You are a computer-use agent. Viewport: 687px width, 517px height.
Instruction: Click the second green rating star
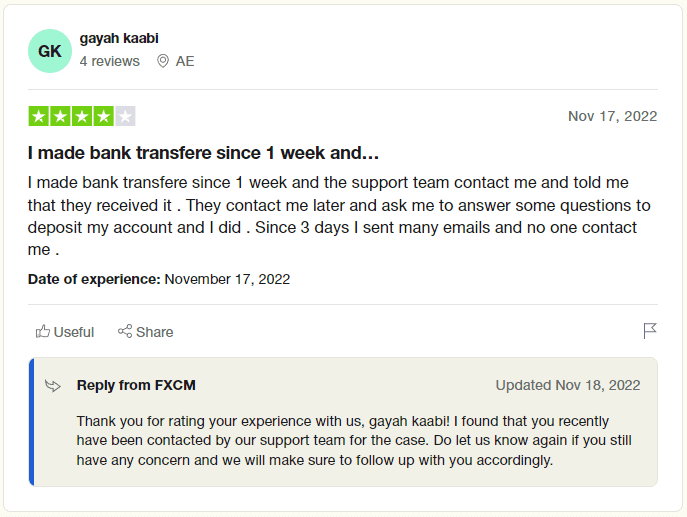(60, 116)
